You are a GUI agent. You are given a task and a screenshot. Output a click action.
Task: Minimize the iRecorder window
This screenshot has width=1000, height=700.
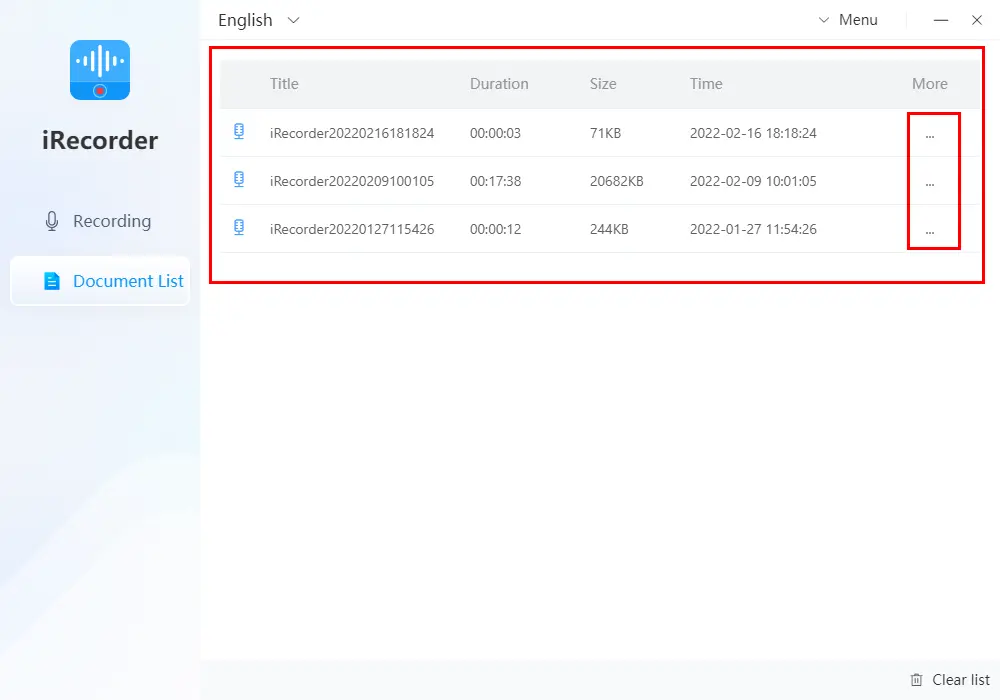pyautogui.click(x=941, y=20)
